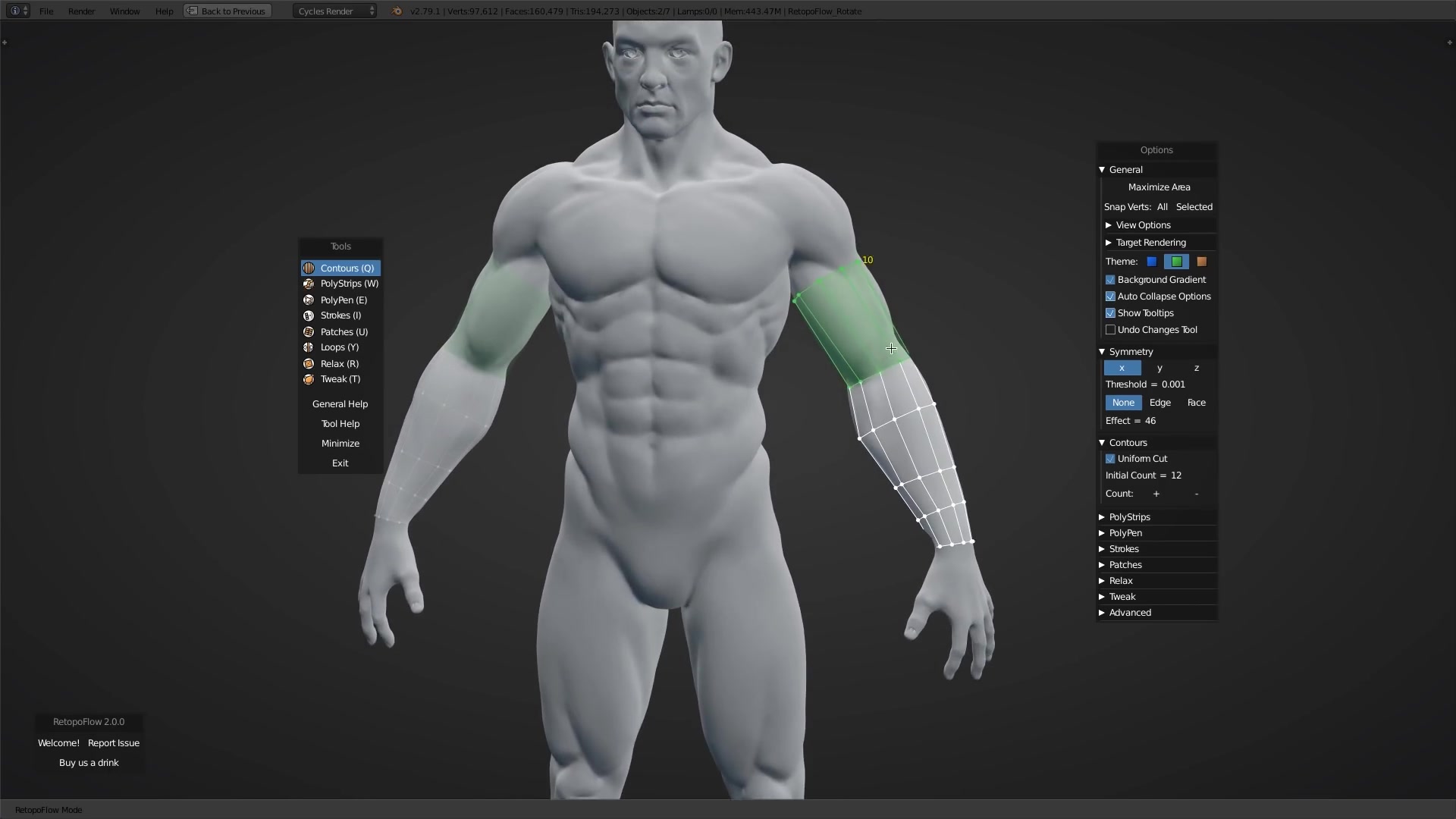Click Maximize Area in General options
1456x819 pixels.
[1159, 187]
